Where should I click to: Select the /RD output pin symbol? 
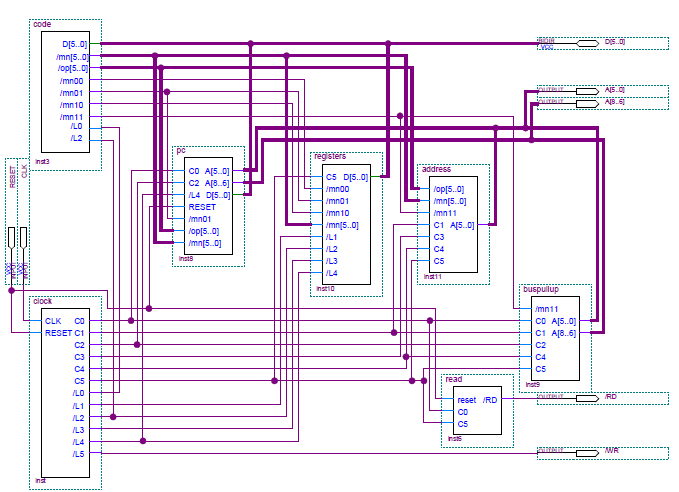tap(588, 398)
